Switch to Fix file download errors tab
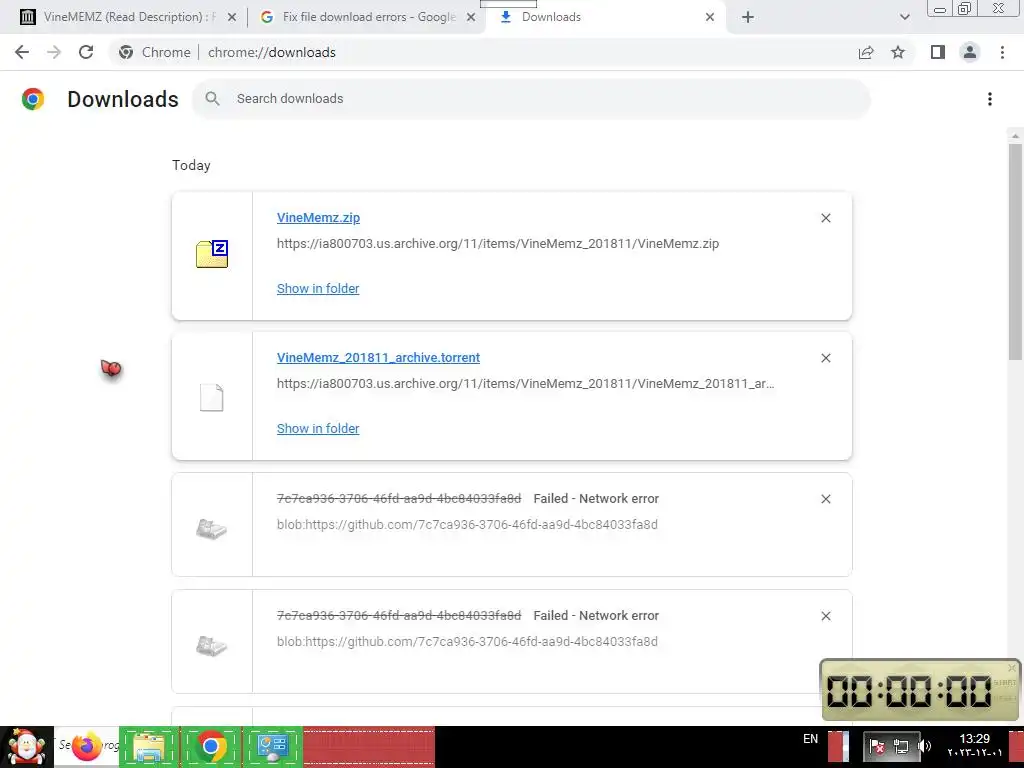This screenshot has width=1024, height=768. (x=369, y=18)
